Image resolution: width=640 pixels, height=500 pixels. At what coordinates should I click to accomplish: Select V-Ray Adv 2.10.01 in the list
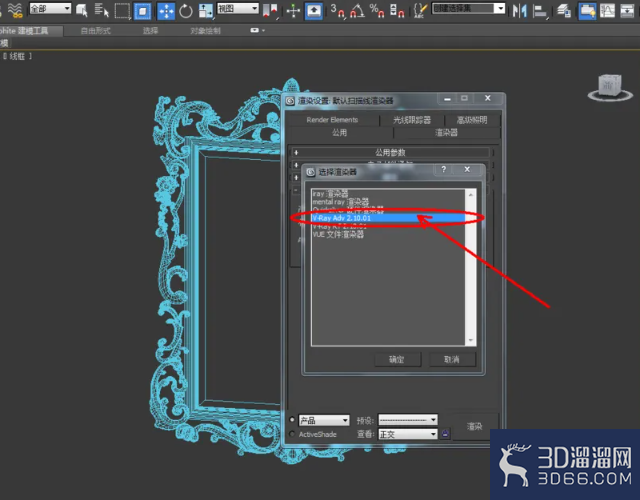pyautogui.click(x=388, y=218)
